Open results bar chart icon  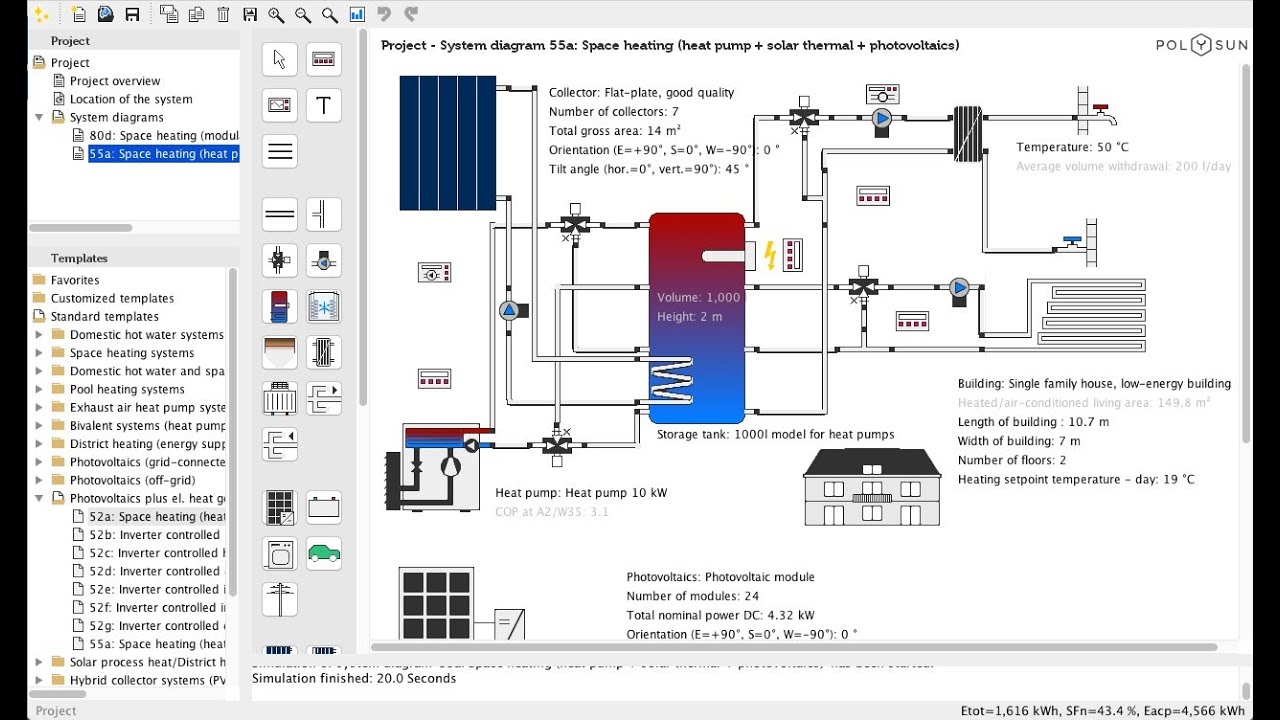pos(356,14)
